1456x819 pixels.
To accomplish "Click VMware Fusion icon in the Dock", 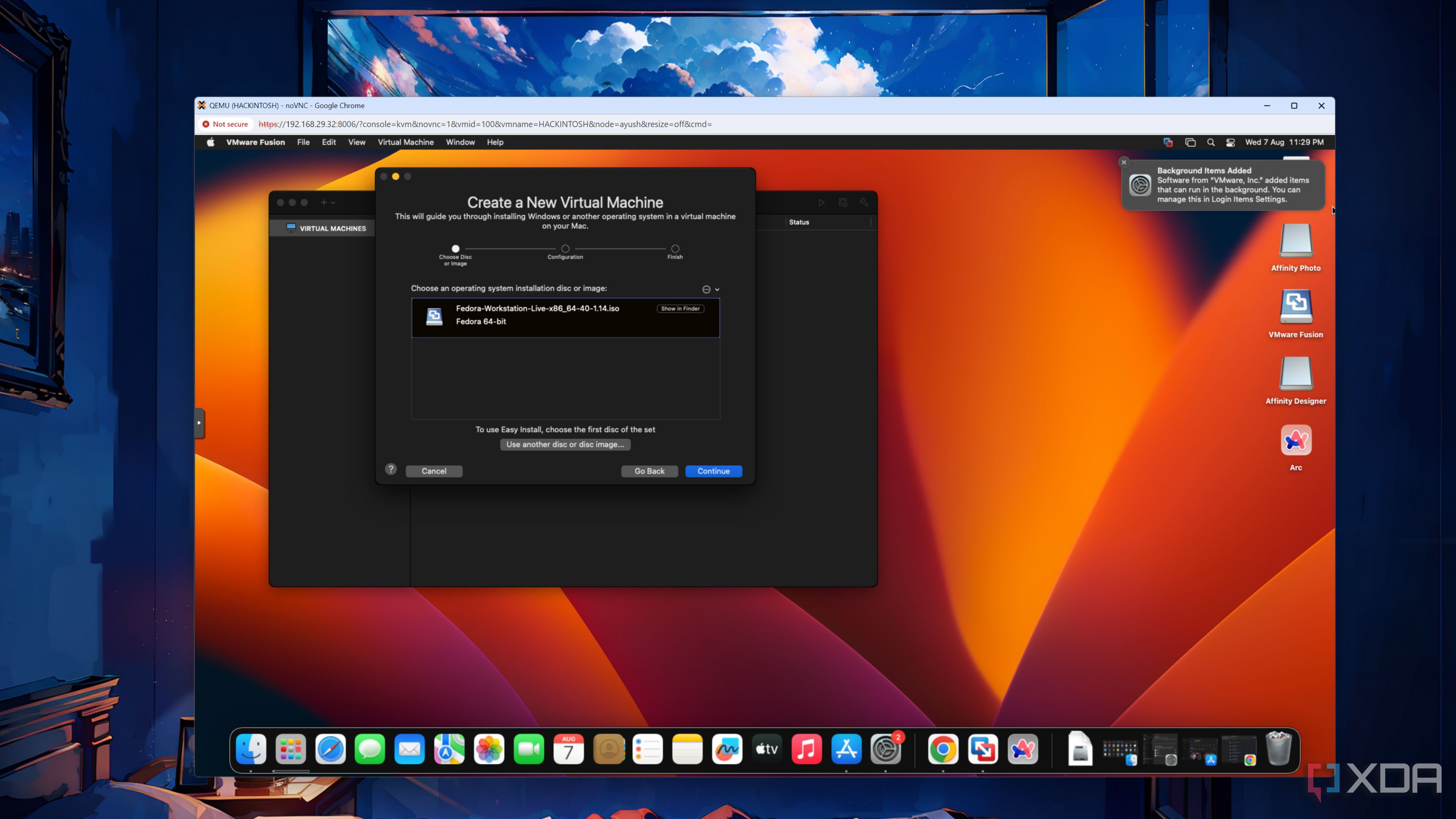I will (983, 750).
